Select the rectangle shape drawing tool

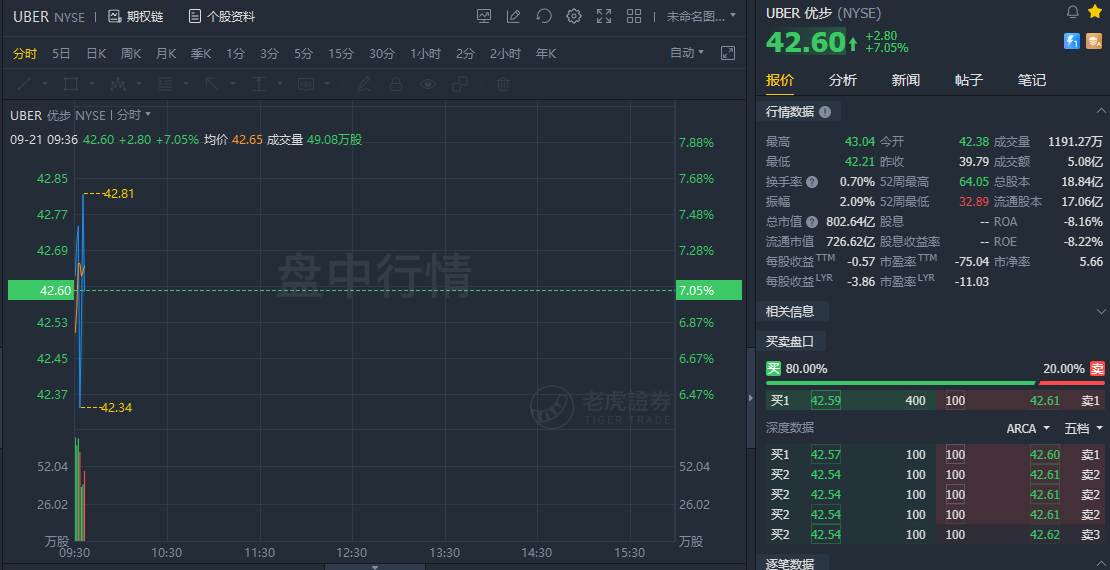coord(71,84)
